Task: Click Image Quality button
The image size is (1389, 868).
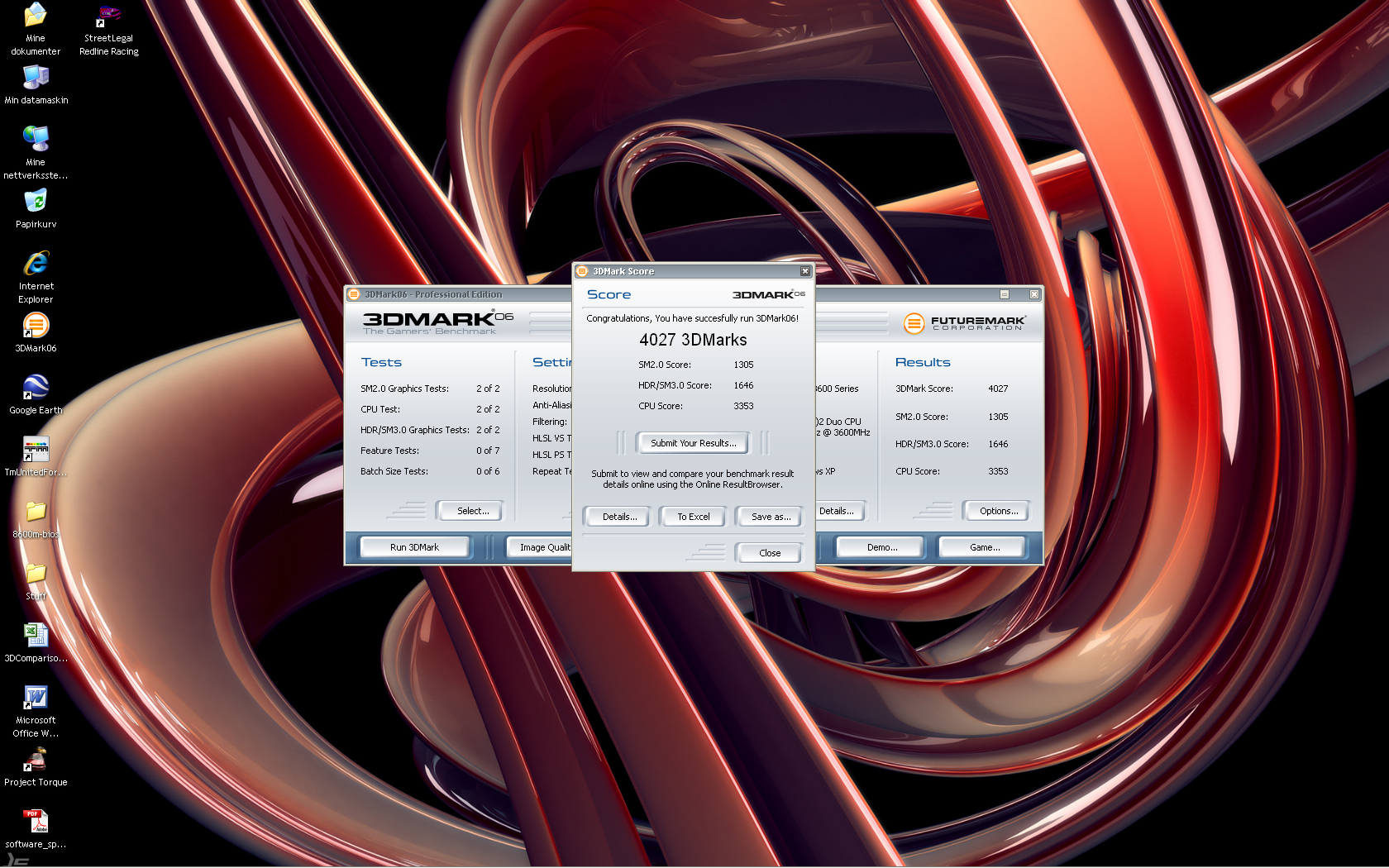Action: (540, 547)
